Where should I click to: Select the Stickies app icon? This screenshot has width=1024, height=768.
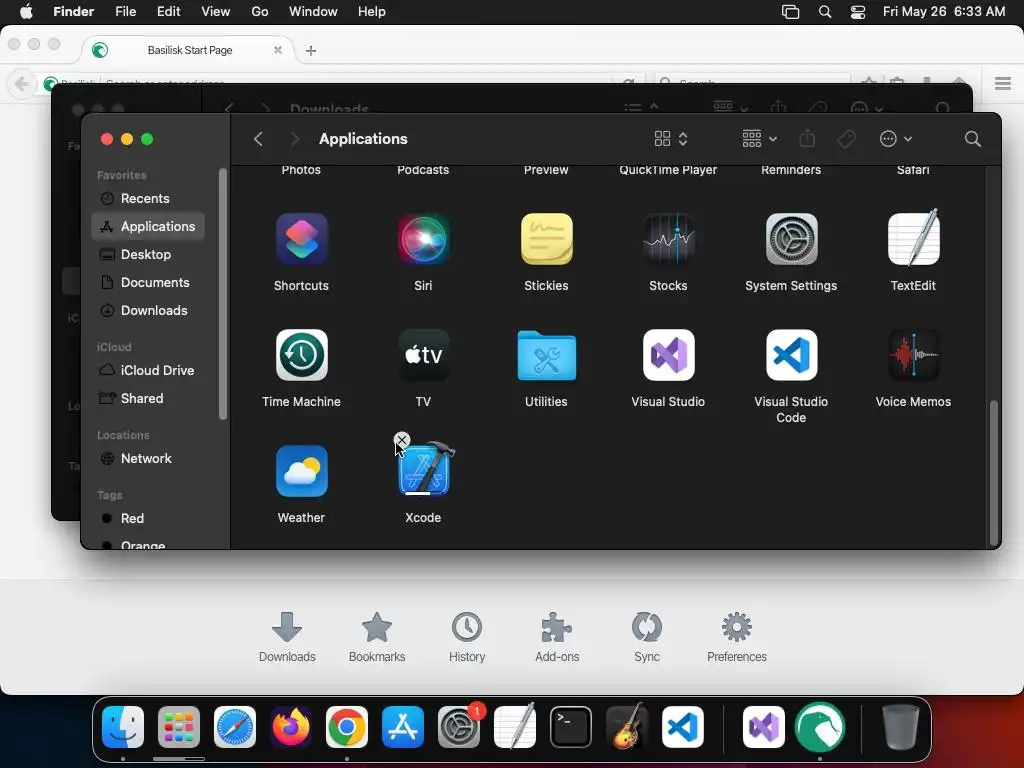546,239
